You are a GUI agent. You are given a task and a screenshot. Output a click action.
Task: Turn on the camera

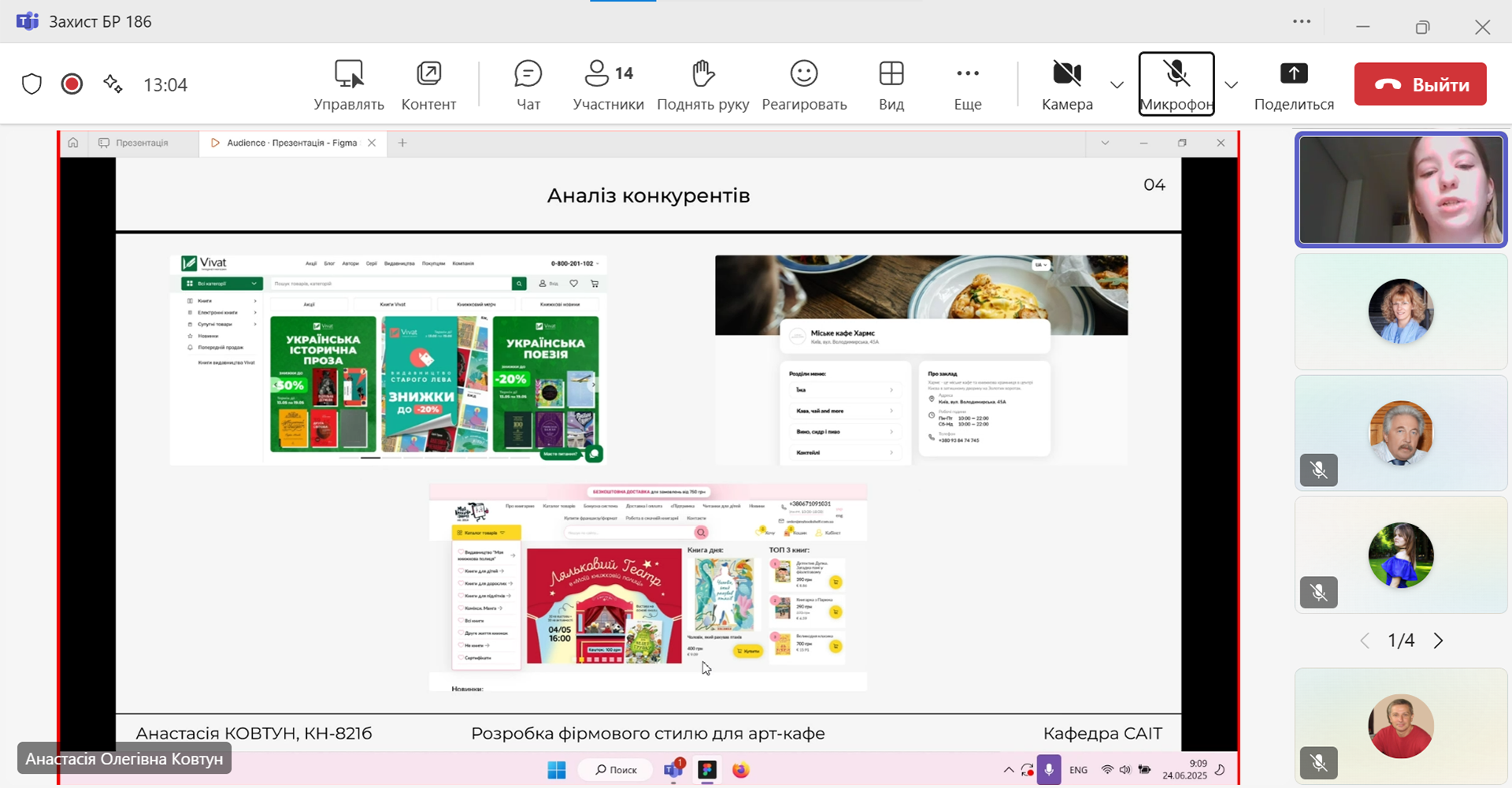coord(1066,84)
